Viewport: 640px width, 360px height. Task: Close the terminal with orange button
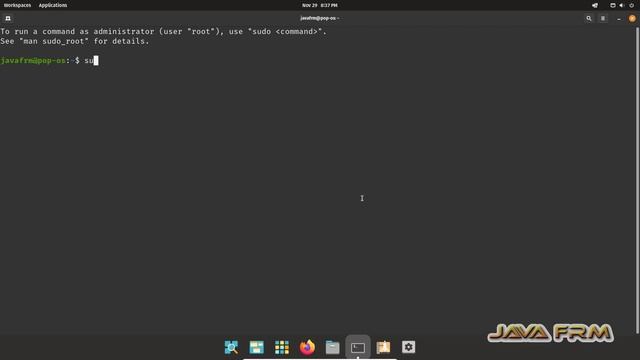coord(632,18)
